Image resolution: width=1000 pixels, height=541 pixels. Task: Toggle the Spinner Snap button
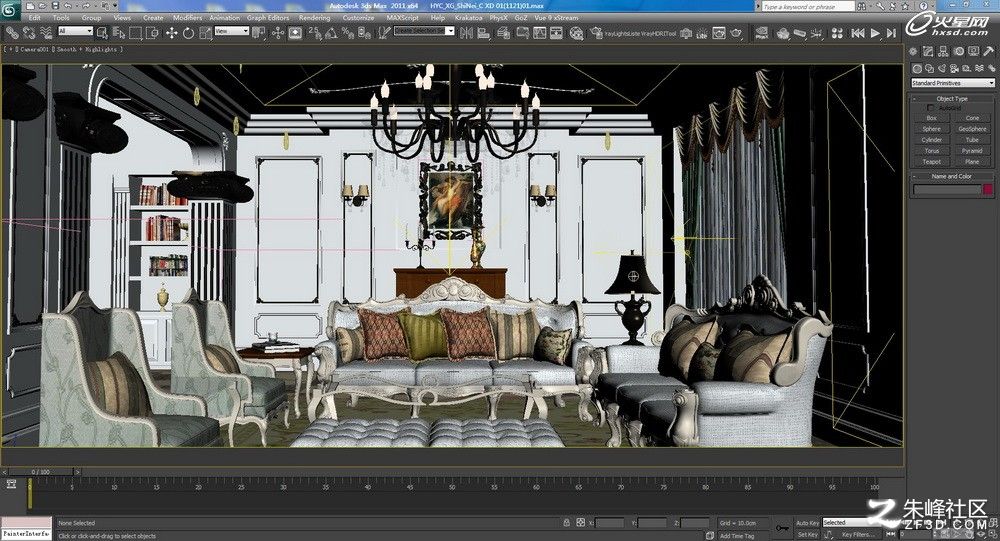tap(364, 33)
